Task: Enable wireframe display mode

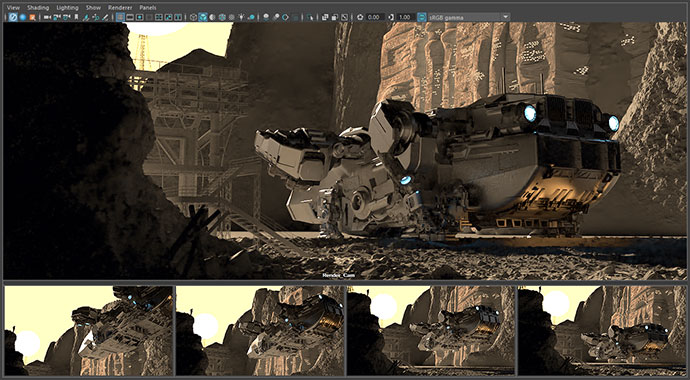Action: (193, 17)
